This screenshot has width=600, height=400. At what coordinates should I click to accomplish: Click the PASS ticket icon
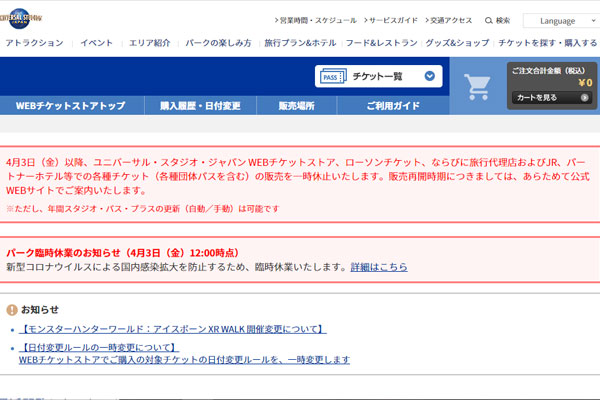(x=333, y=76)
